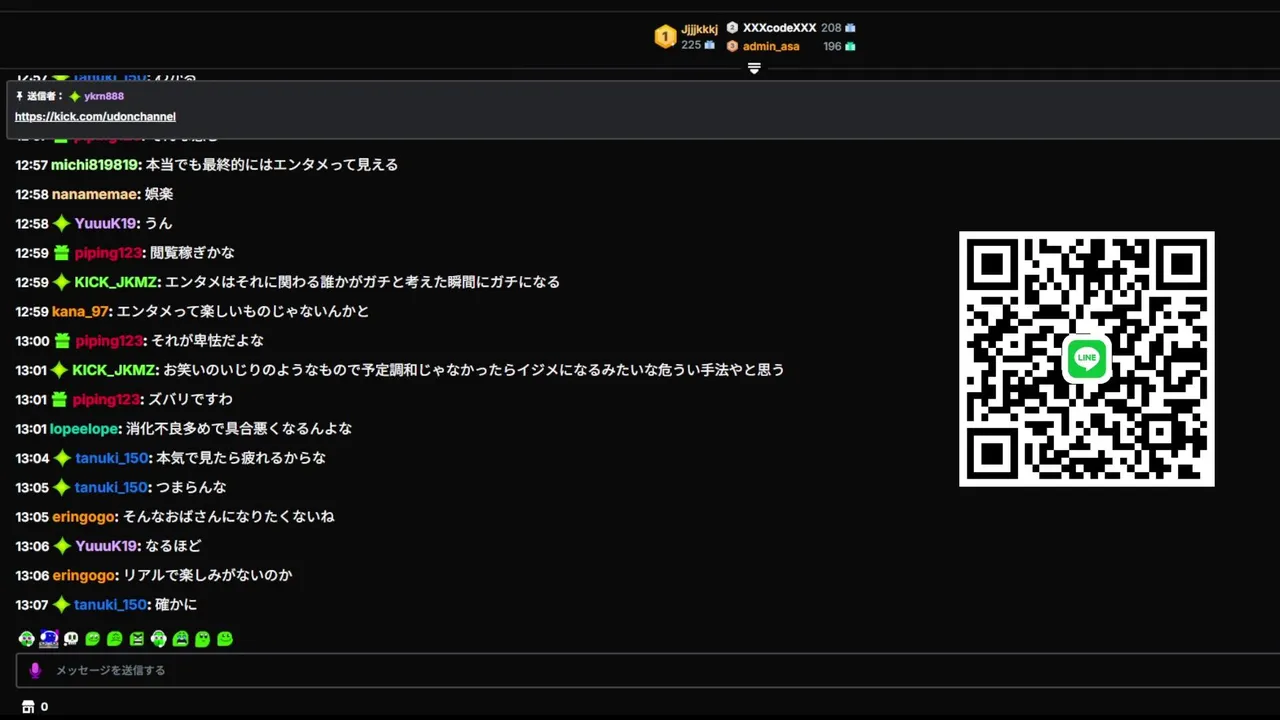
Task: Click username michi819819 at 12:57
Action: pyautogui.click(x=95, y=165)
